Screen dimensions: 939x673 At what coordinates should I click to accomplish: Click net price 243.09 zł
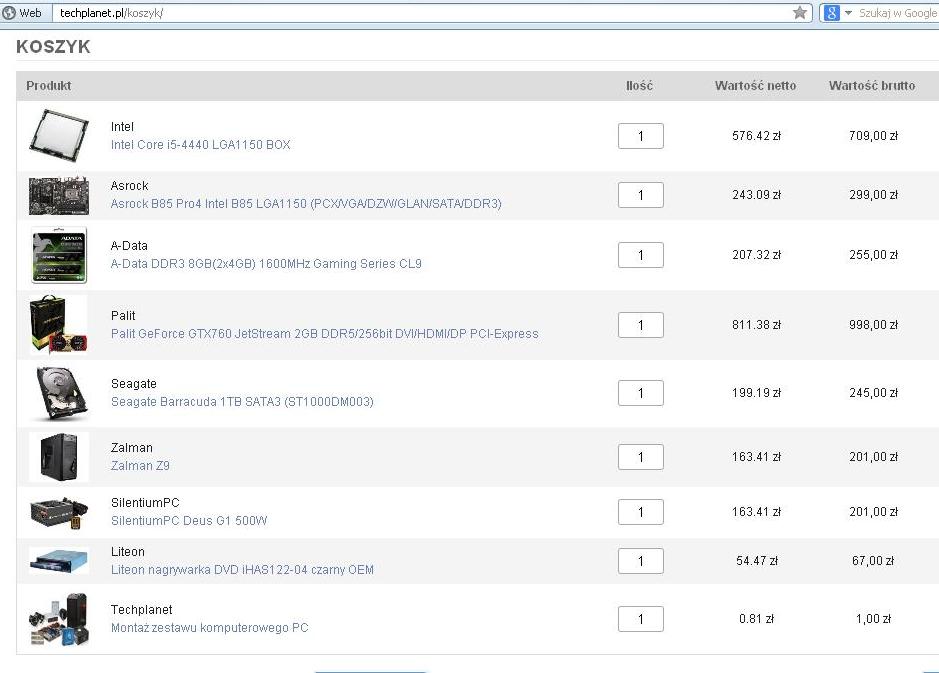coord(756,195)
